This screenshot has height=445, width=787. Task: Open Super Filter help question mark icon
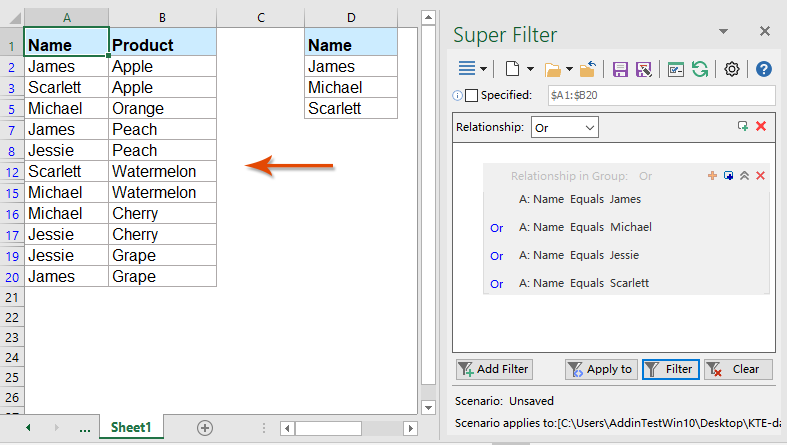tap(764, 69)
